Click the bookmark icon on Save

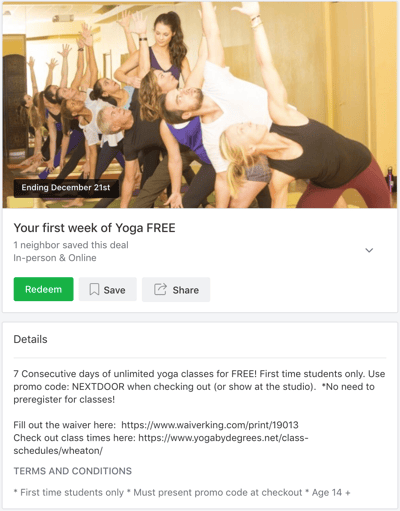[94, 289]
